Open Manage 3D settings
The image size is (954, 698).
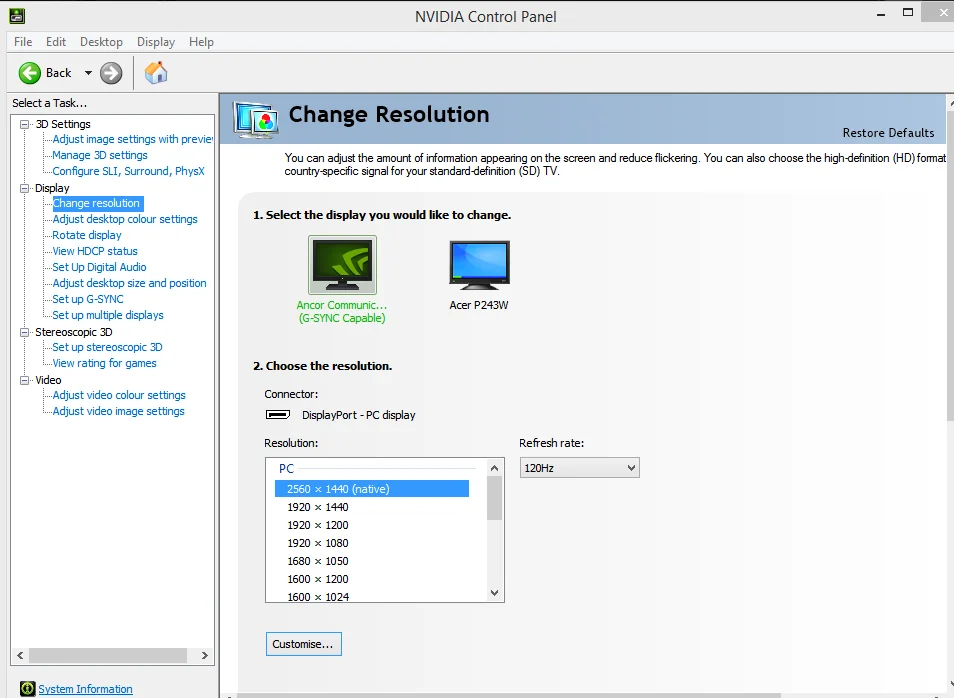pyautogui.click(x=100, y=155)
